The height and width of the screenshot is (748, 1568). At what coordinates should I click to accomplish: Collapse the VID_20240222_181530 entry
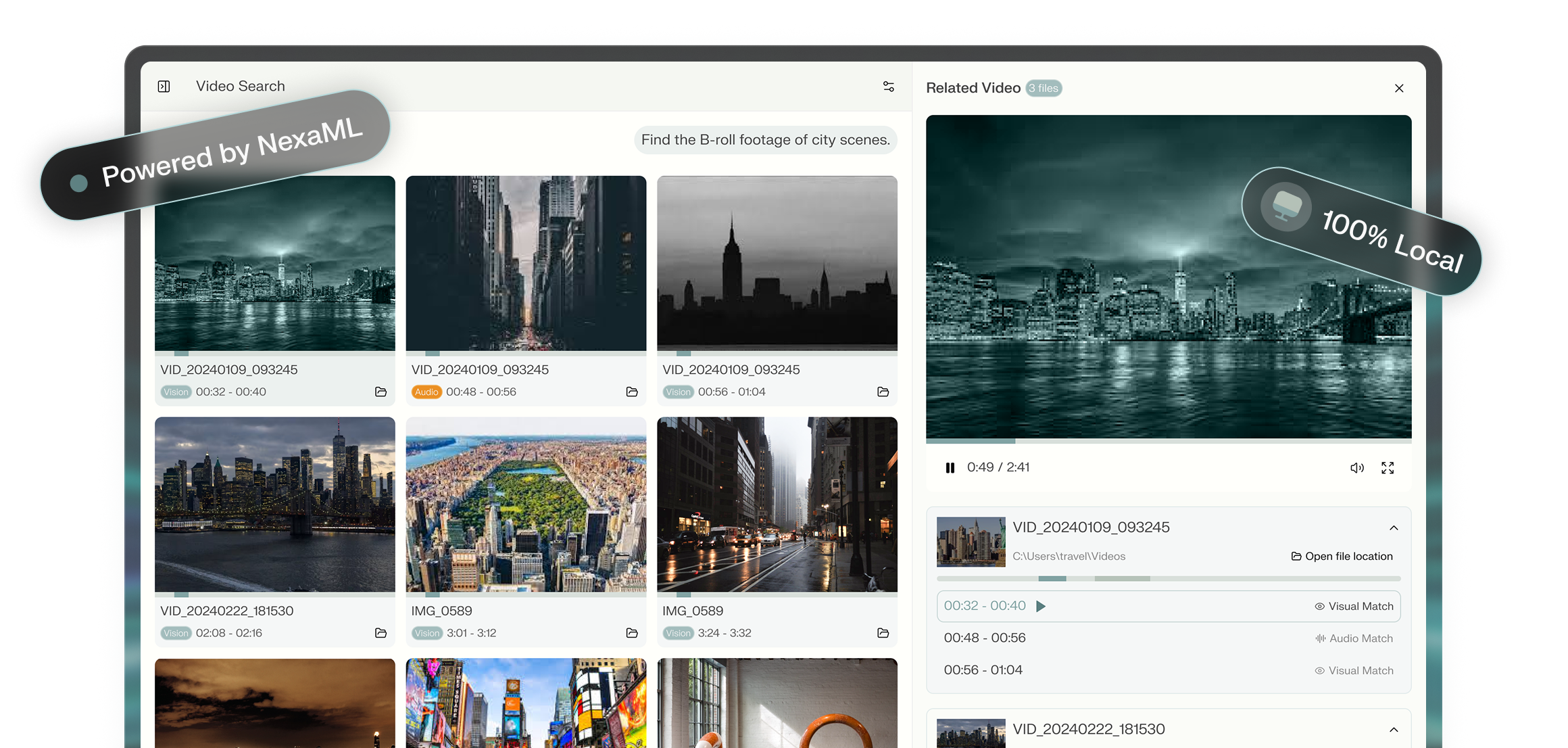click(x=1394, y=730)
